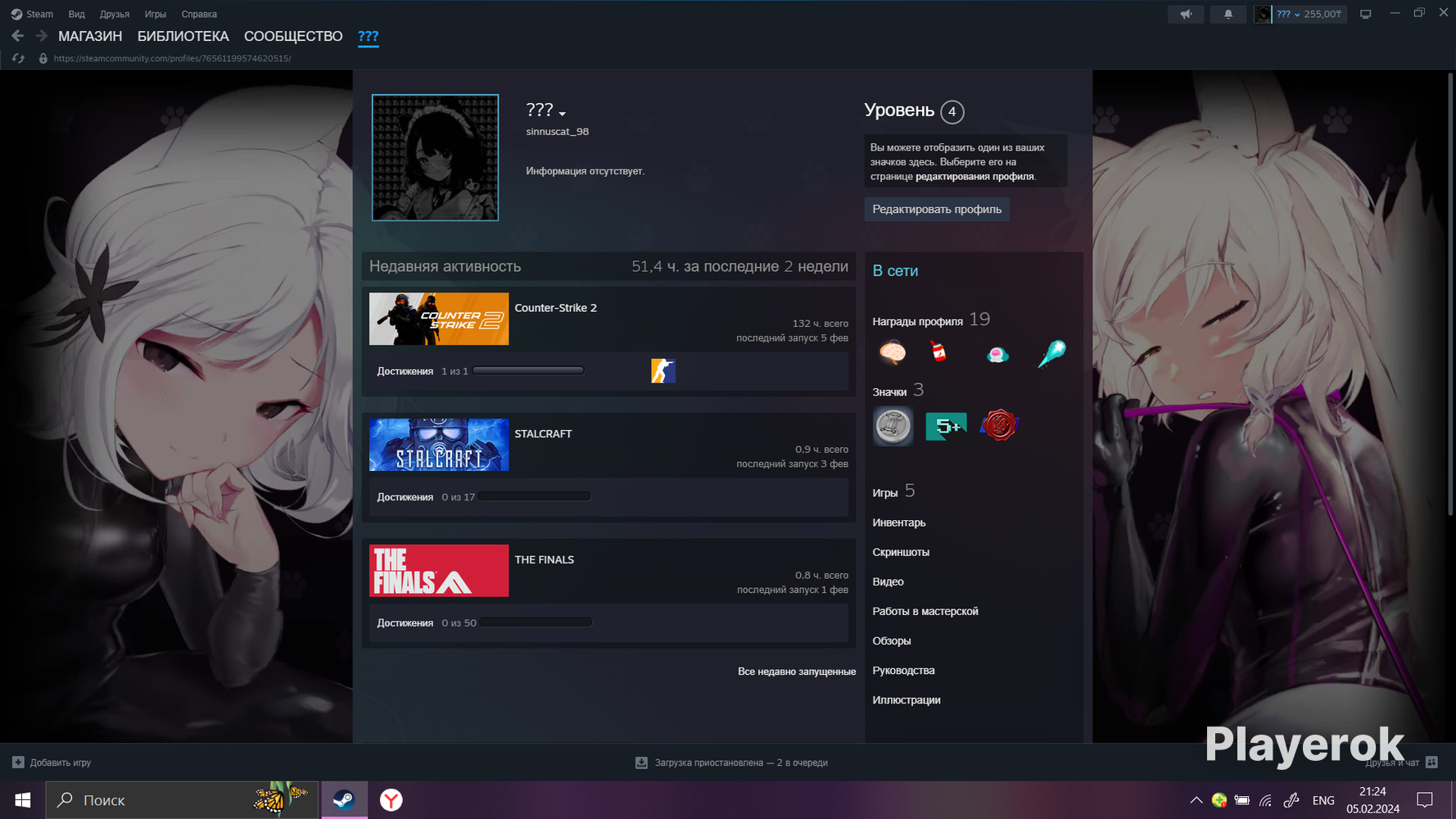Go back with the left arrow
The height and width of the screenshot is (819, 1456).
(17, 36)
